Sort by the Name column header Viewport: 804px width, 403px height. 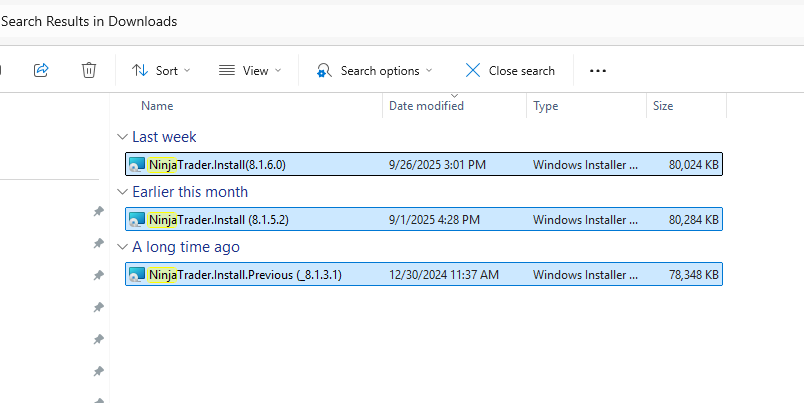click(157, 105)
